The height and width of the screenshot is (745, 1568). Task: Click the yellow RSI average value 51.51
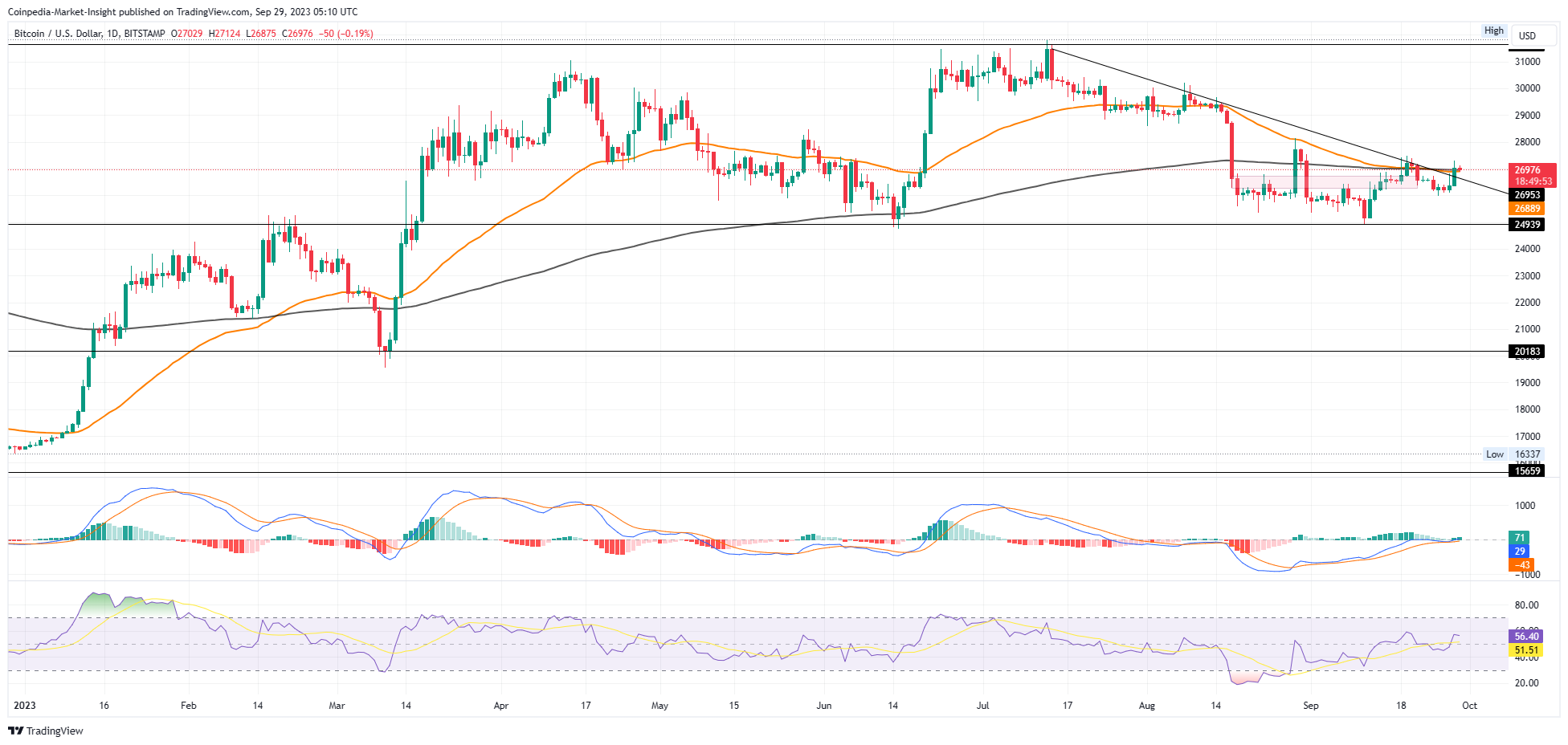[x=1526, y=650]
